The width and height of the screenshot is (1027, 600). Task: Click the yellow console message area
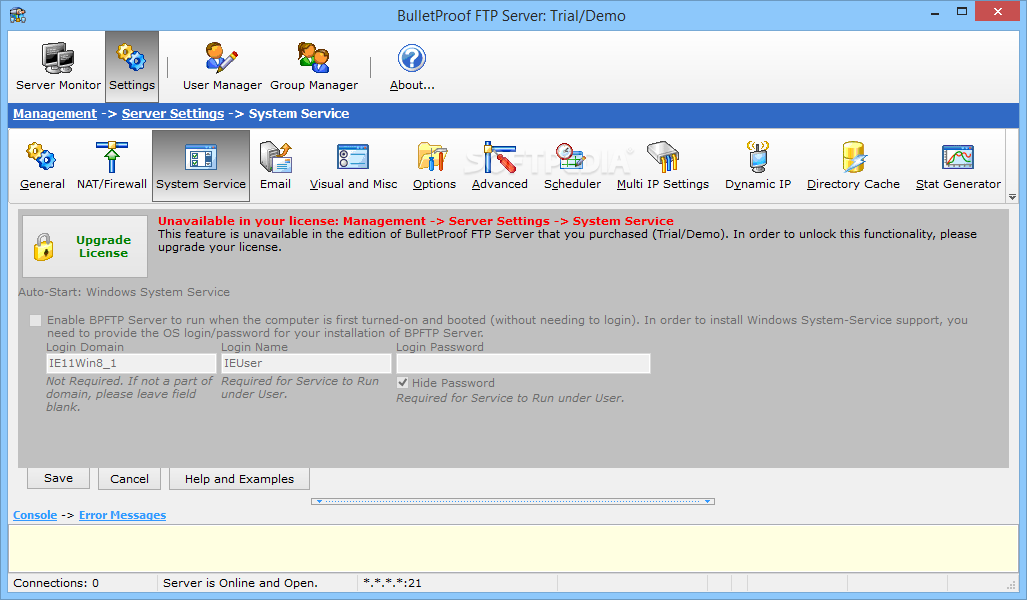[x=513, y=548]
